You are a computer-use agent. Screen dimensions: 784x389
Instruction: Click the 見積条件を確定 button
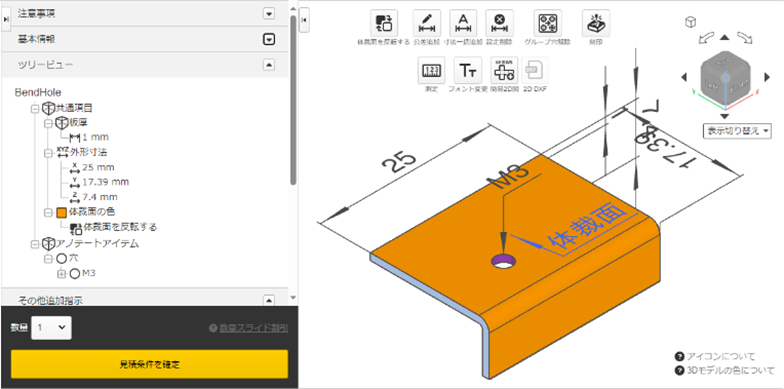coord(150,364)
